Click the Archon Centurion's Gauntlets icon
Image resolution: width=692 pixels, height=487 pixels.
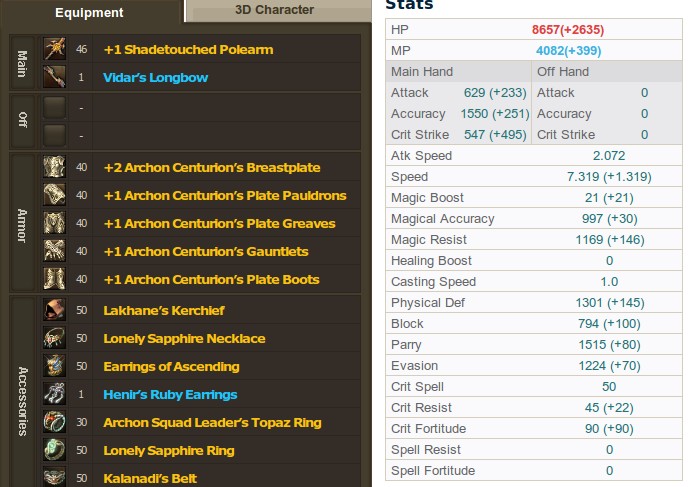coord(55,251)
